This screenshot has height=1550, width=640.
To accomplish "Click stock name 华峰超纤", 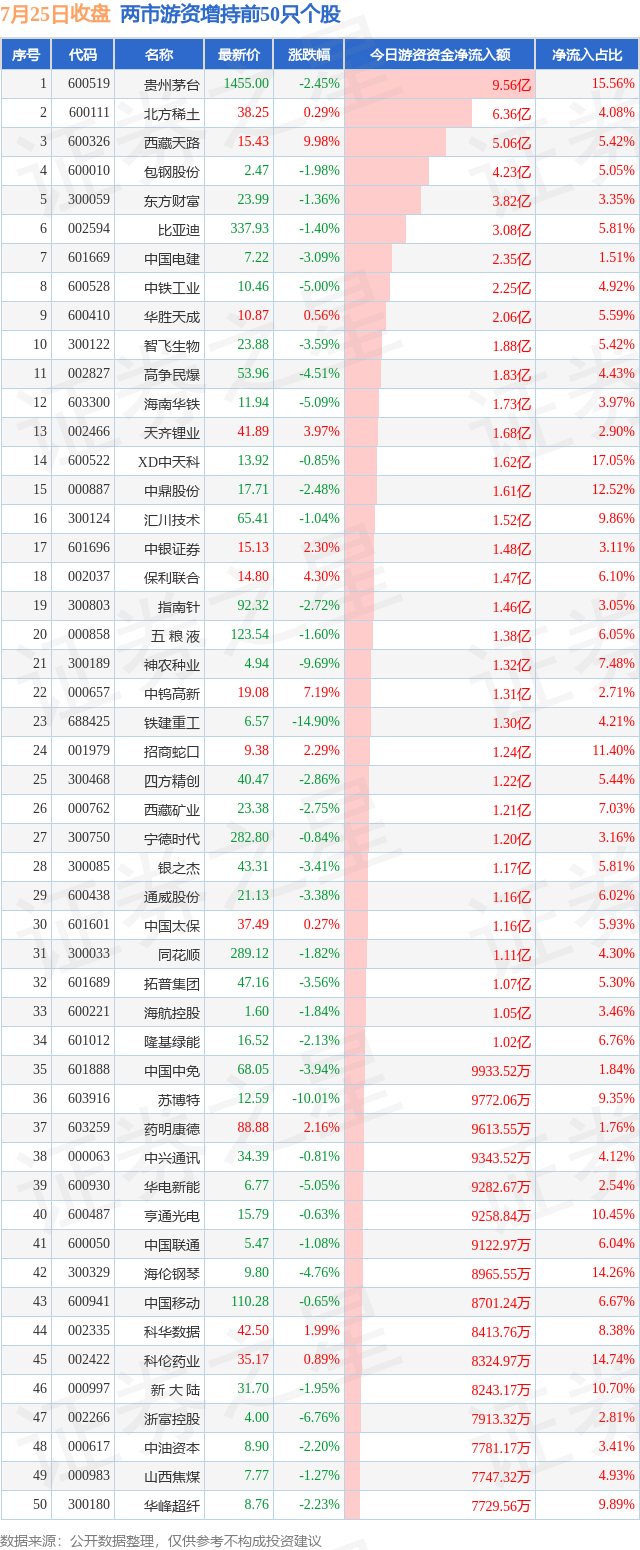I will [x=172, y=1505].
